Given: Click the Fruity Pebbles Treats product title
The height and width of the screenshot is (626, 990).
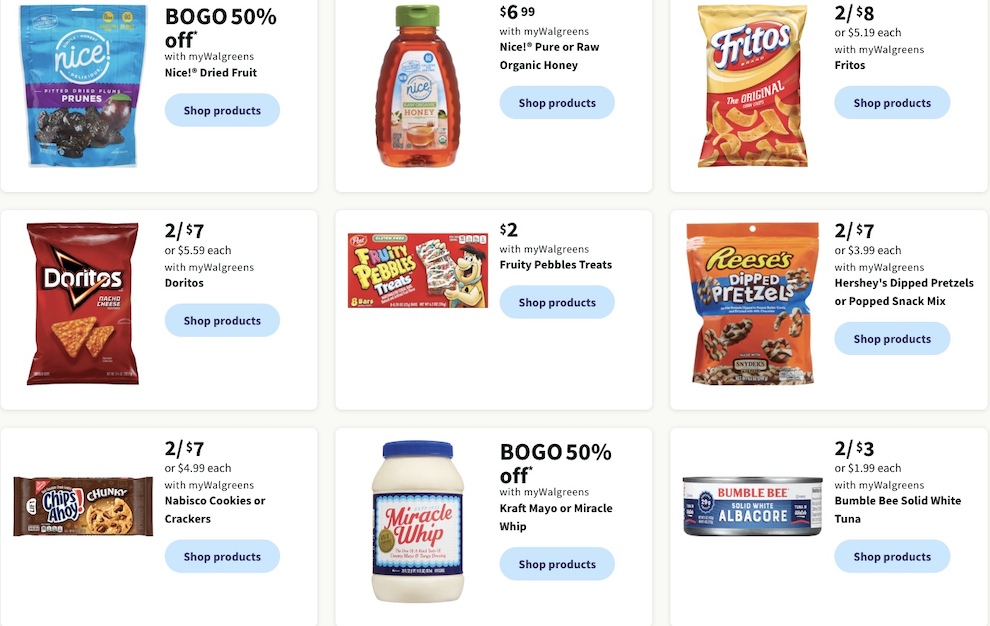Looking at the screenshot, I should [556, 265].
